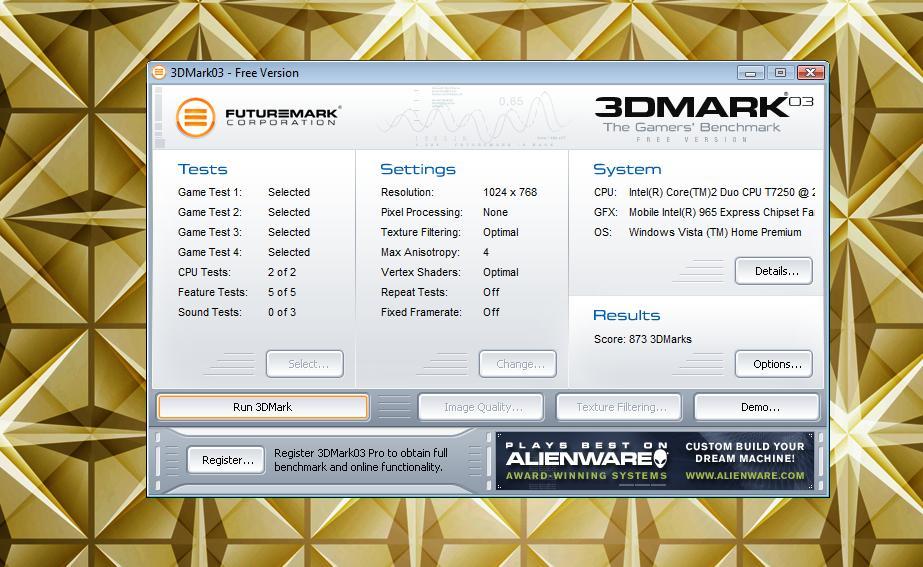The height and width of the screenshot is (567, 923).
Task: Open the Change settings dialog
Action: click(x=518, y=364)
